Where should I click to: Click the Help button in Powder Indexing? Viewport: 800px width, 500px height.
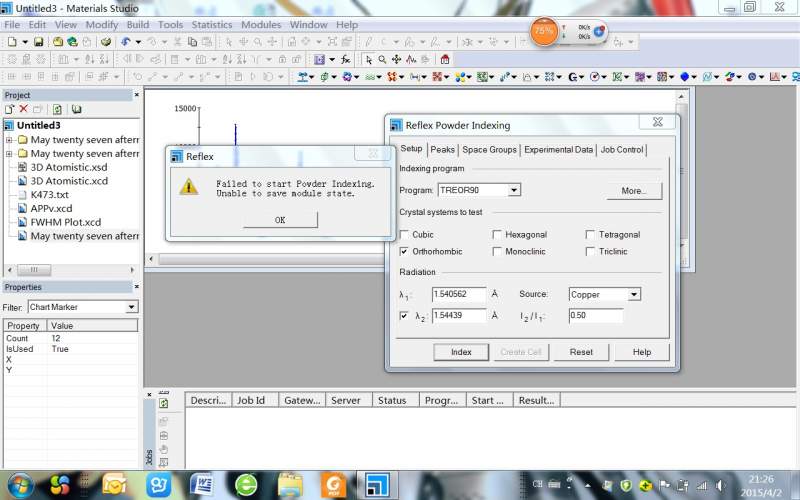click(641, 352)
